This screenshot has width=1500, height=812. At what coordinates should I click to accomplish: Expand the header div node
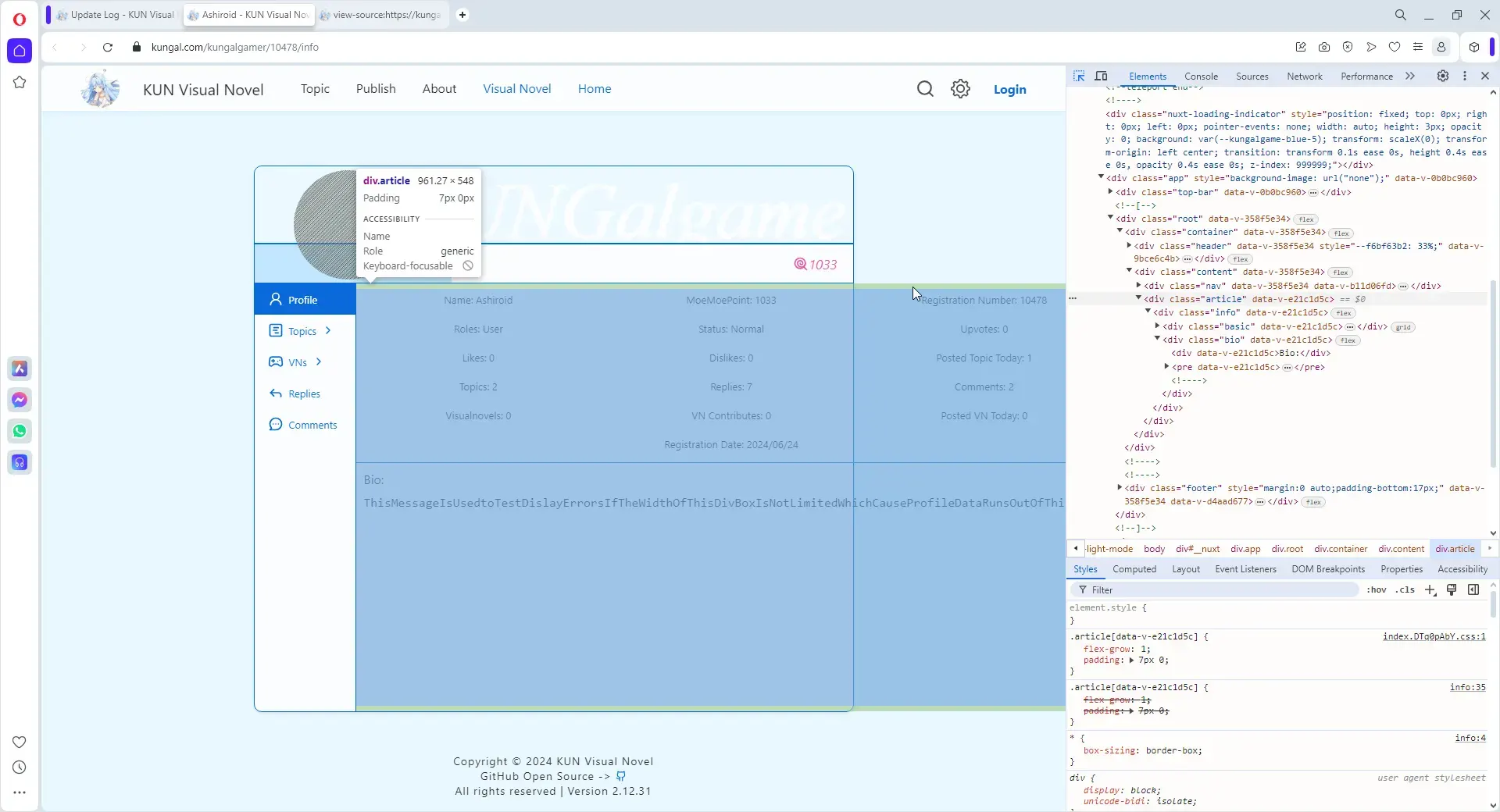(x=1129, y=245)
